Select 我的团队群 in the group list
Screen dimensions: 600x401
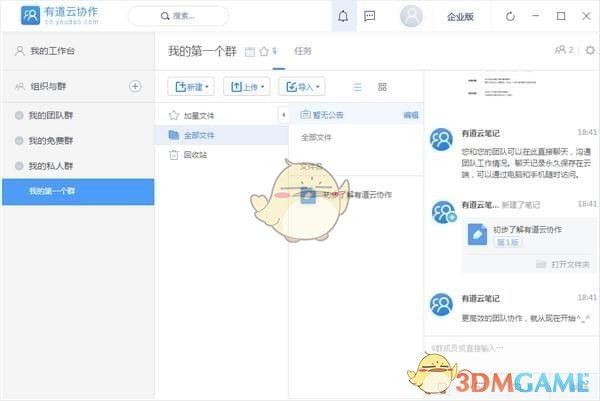pos(78,115)
